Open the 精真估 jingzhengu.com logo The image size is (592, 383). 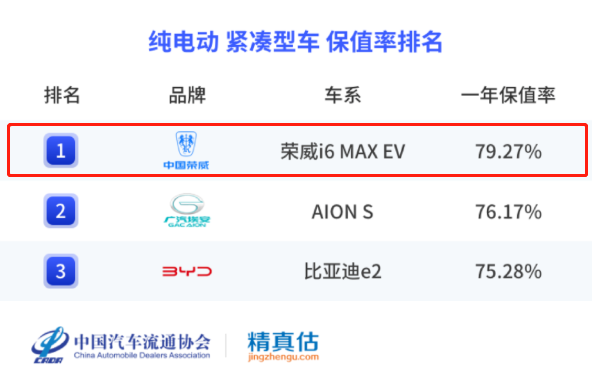pyautogui.click(x=283, y=346)
